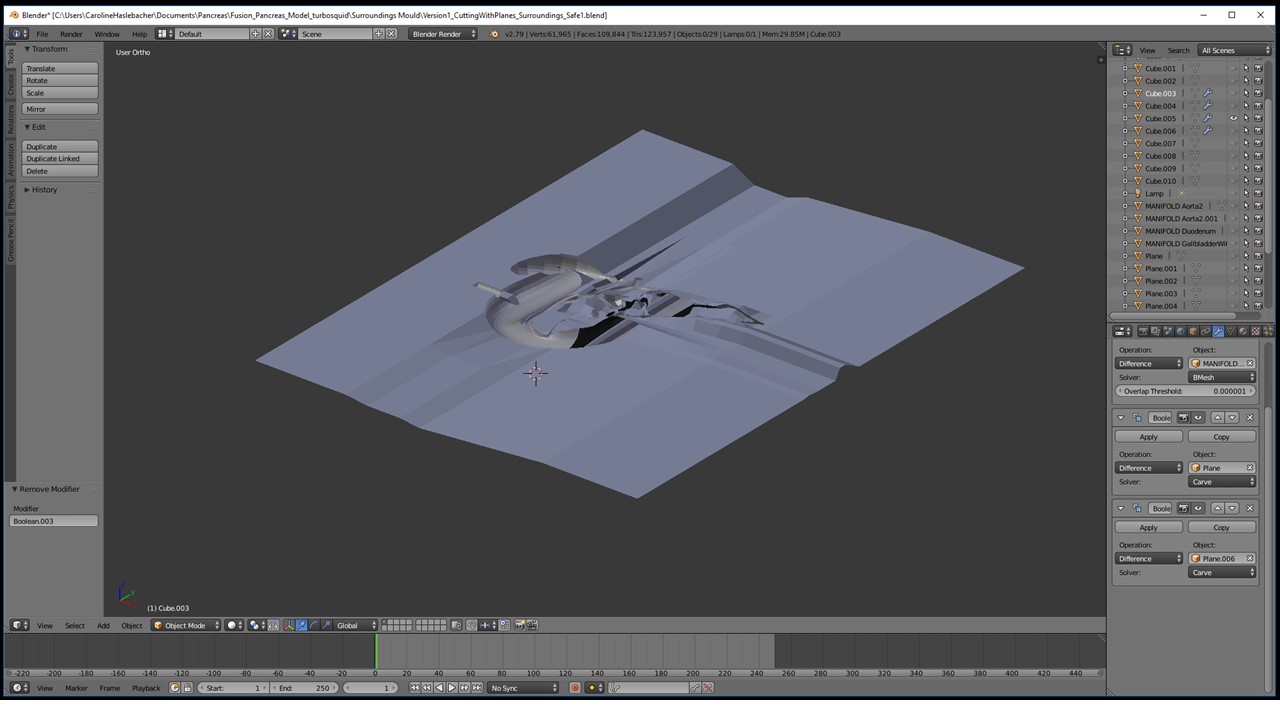
Task: Collapse the Plane boolean modifier triangle
Action: (1121, 417)
